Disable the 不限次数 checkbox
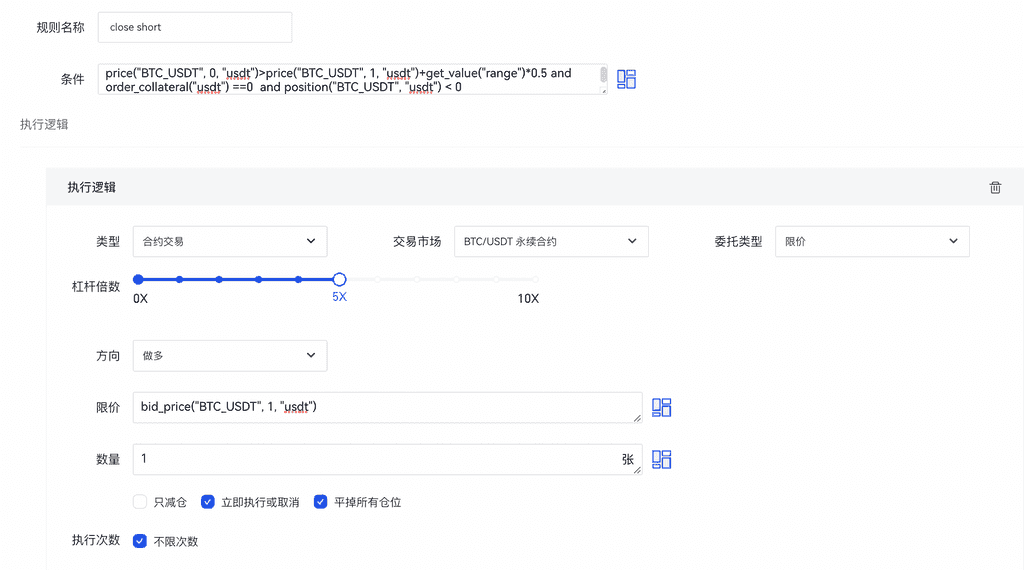 (140, 541)
